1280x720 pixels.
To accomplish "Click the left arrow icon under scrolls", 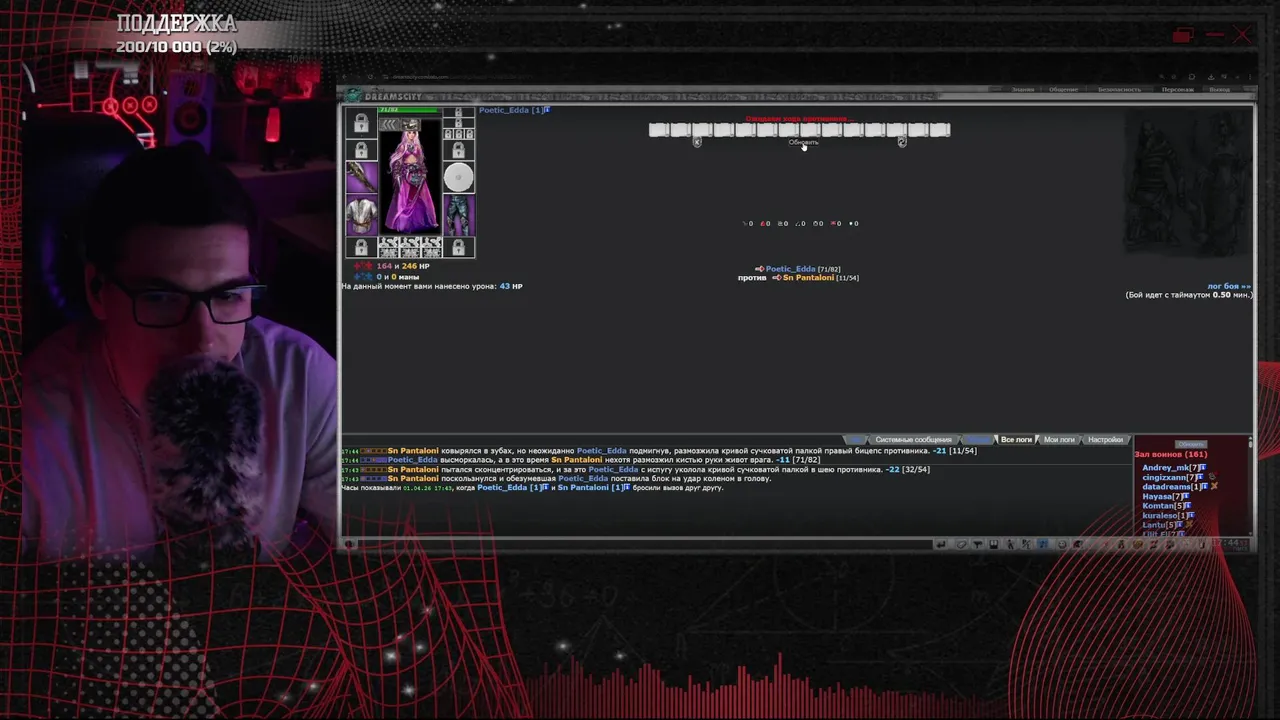I will pos(697,142).
